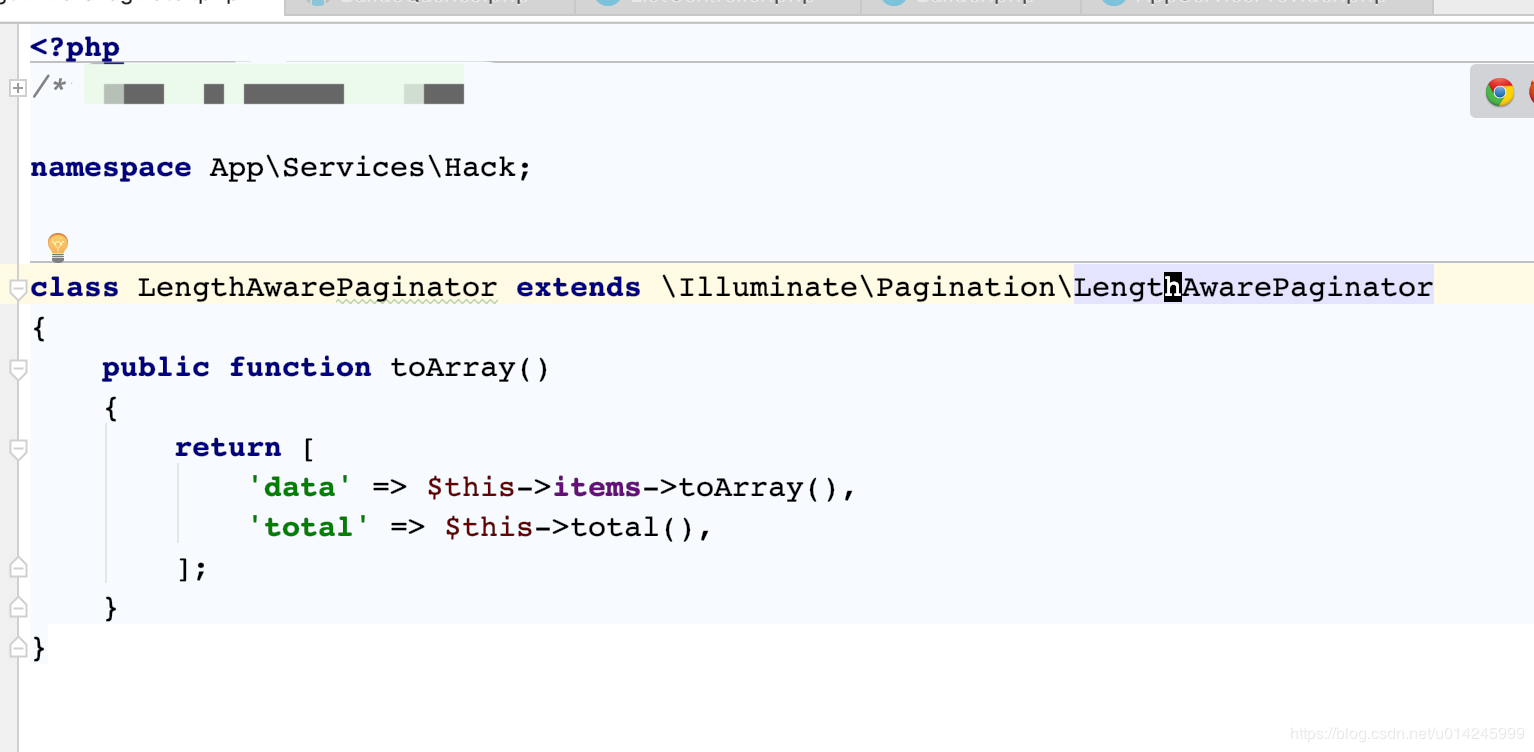Expand the folded block comment
The height and width of the screenshot is (752, 1534).
click(17, 88)
